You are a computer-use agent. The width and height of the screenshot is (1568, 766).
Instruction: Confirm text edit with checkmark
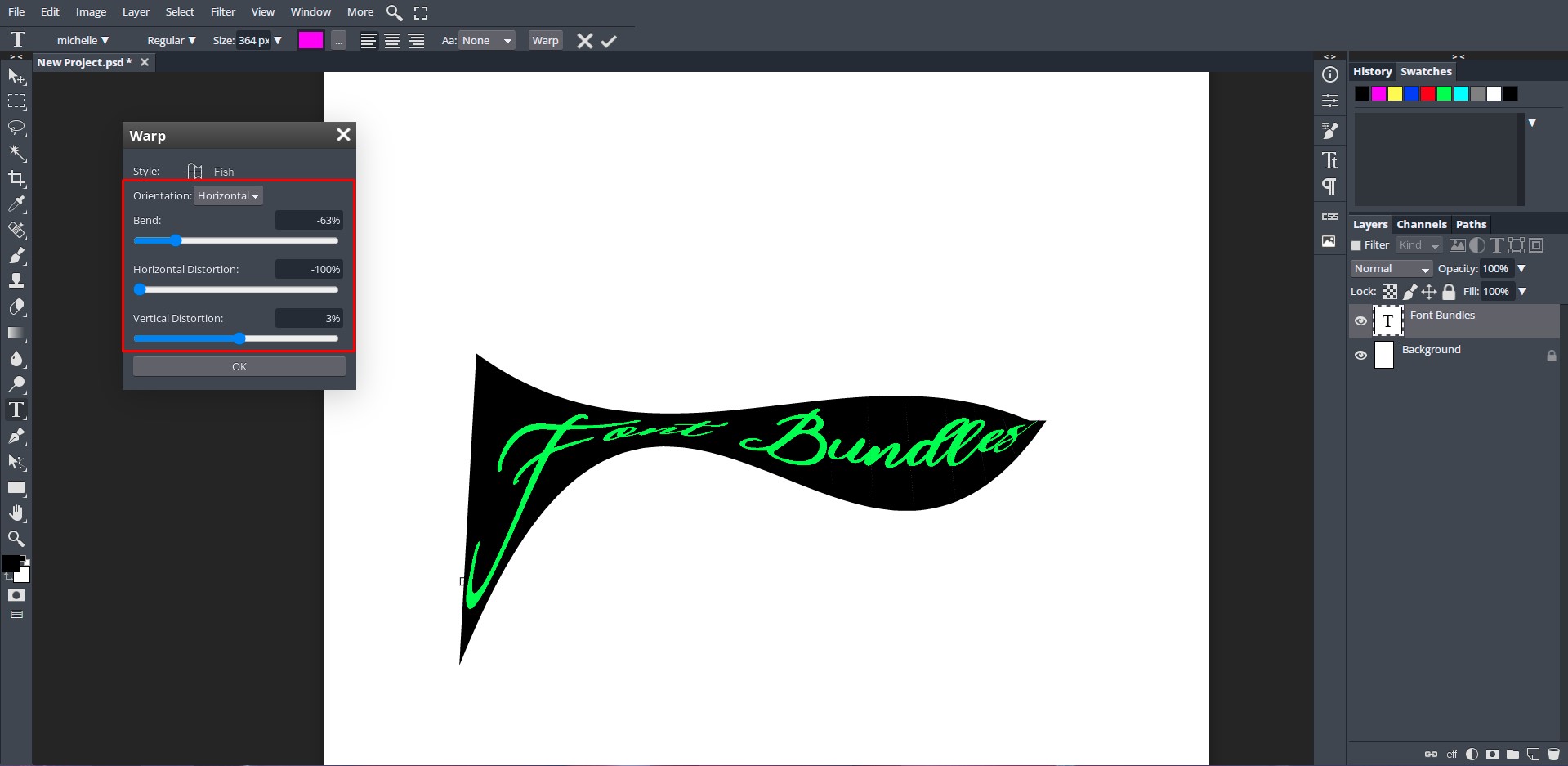(x=609, y=41)
